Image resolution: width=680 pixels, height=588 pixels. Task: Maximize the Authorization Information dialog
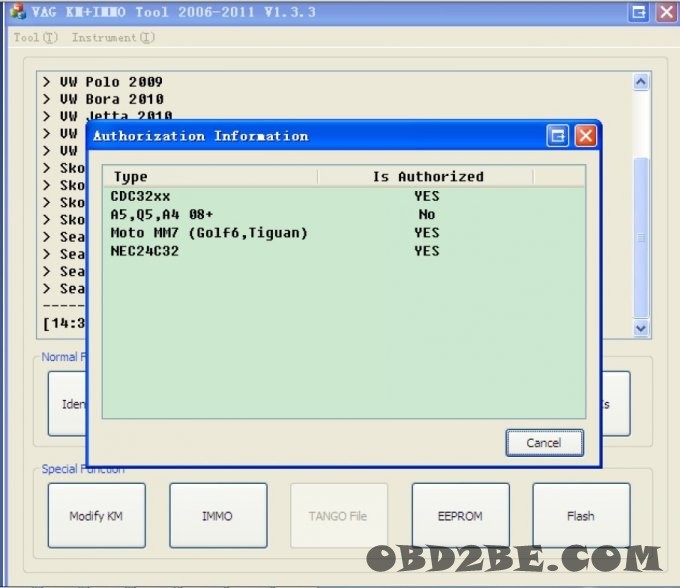(x=558, y=136)
